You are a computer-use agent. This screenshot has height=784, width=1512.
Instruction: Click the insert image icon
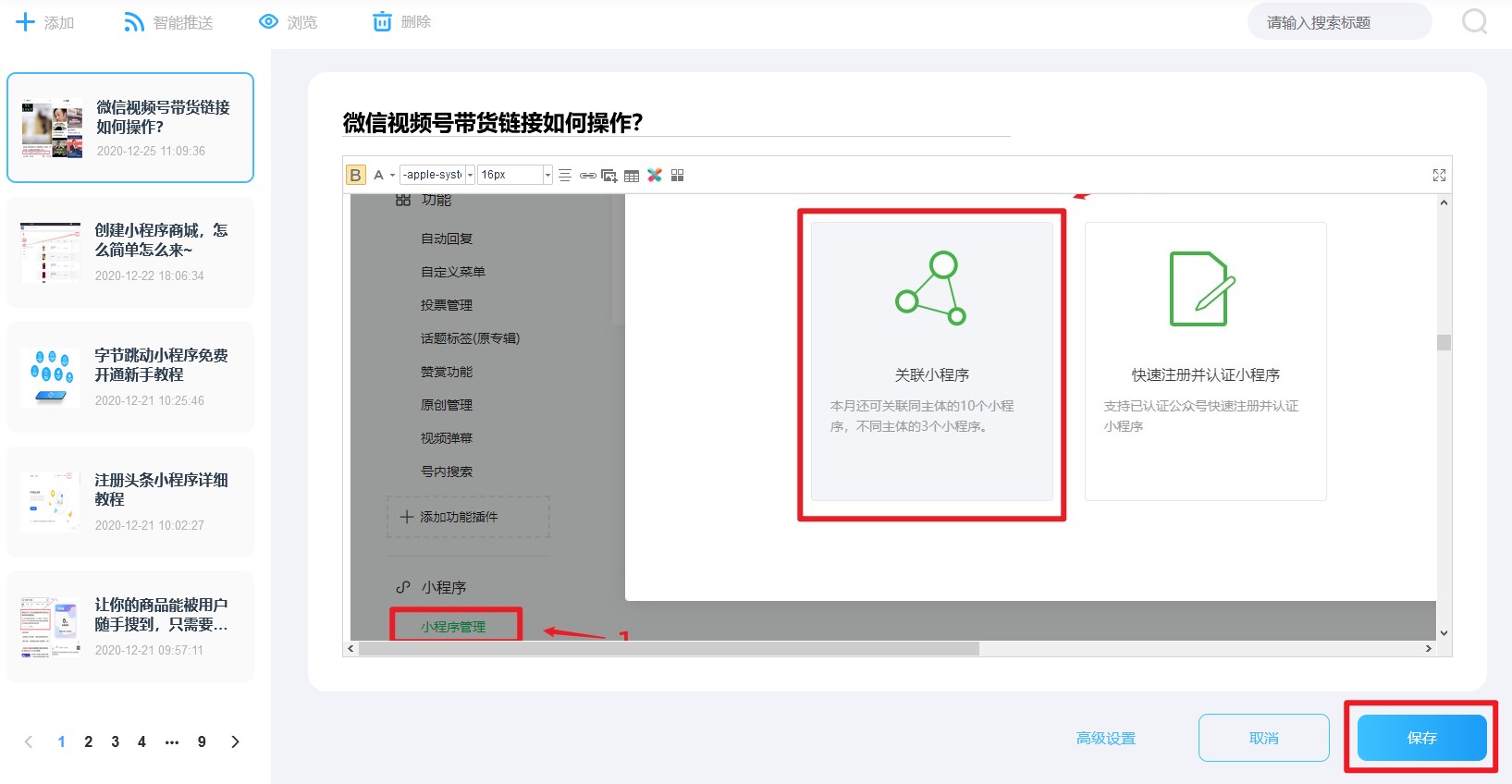(x=609, y=175)
